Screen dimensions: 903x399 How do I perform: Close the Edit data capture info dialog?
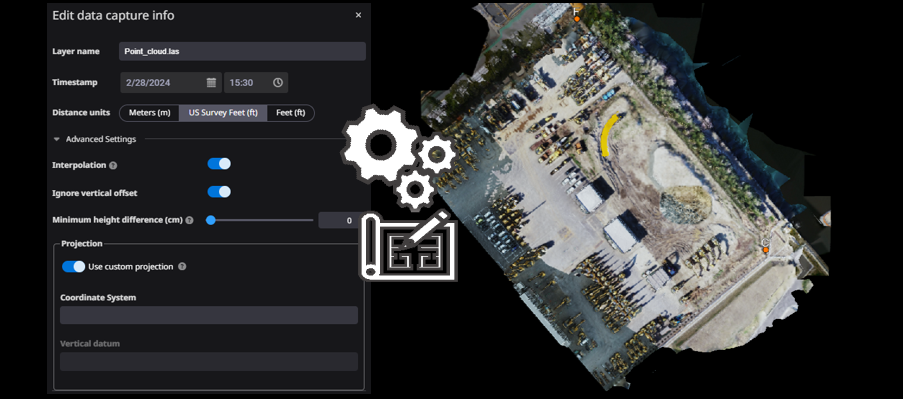[358, 16]
